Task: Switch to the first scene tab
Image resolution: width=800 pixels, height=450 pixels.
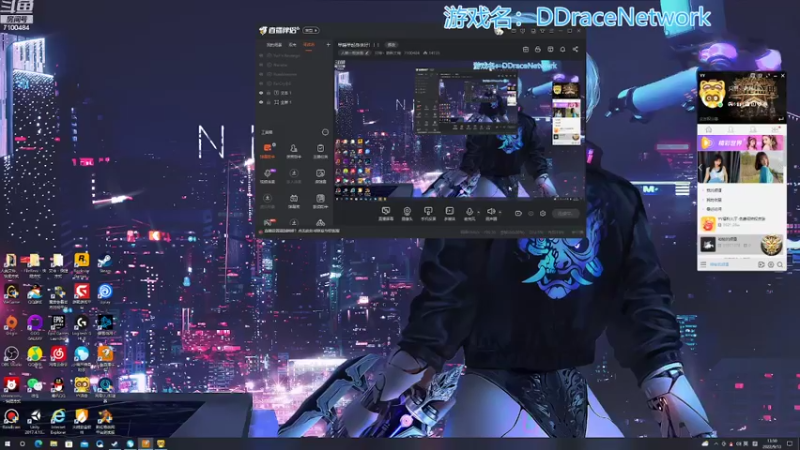Action: click(274, 44)
